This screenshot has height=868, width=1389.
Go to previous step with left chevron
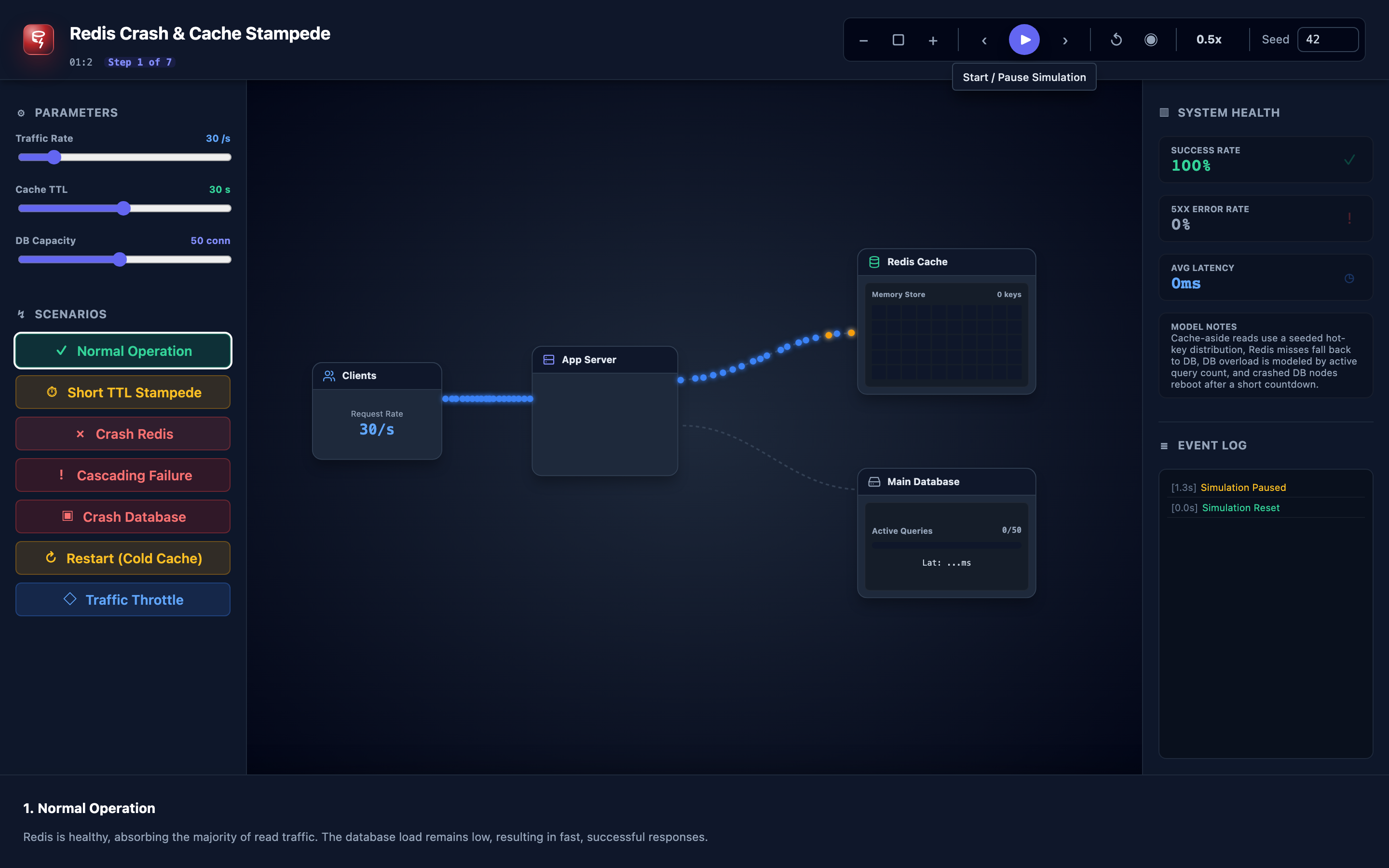[x=984, y=40]
